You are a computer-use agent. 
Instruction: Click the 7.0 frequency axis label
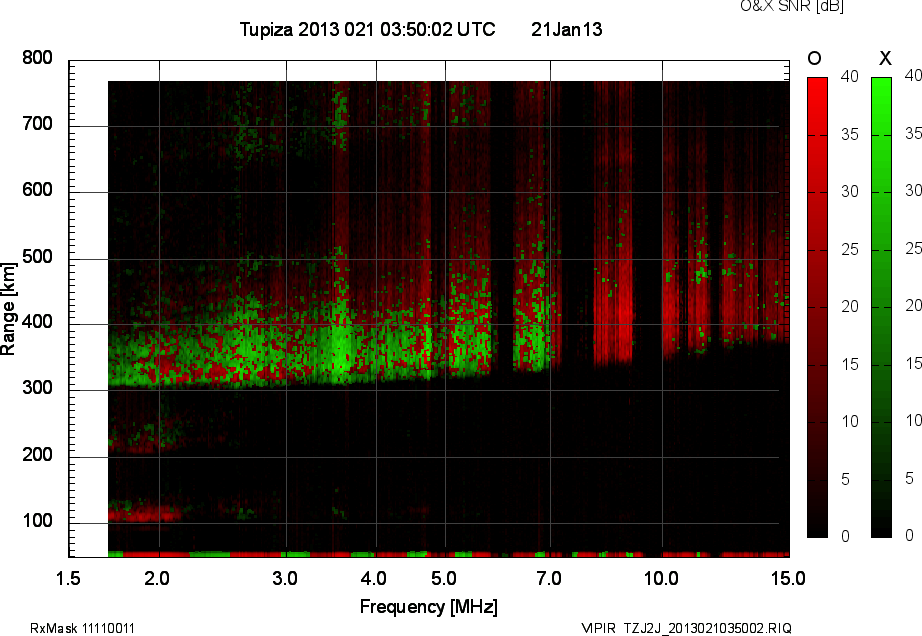549,579
